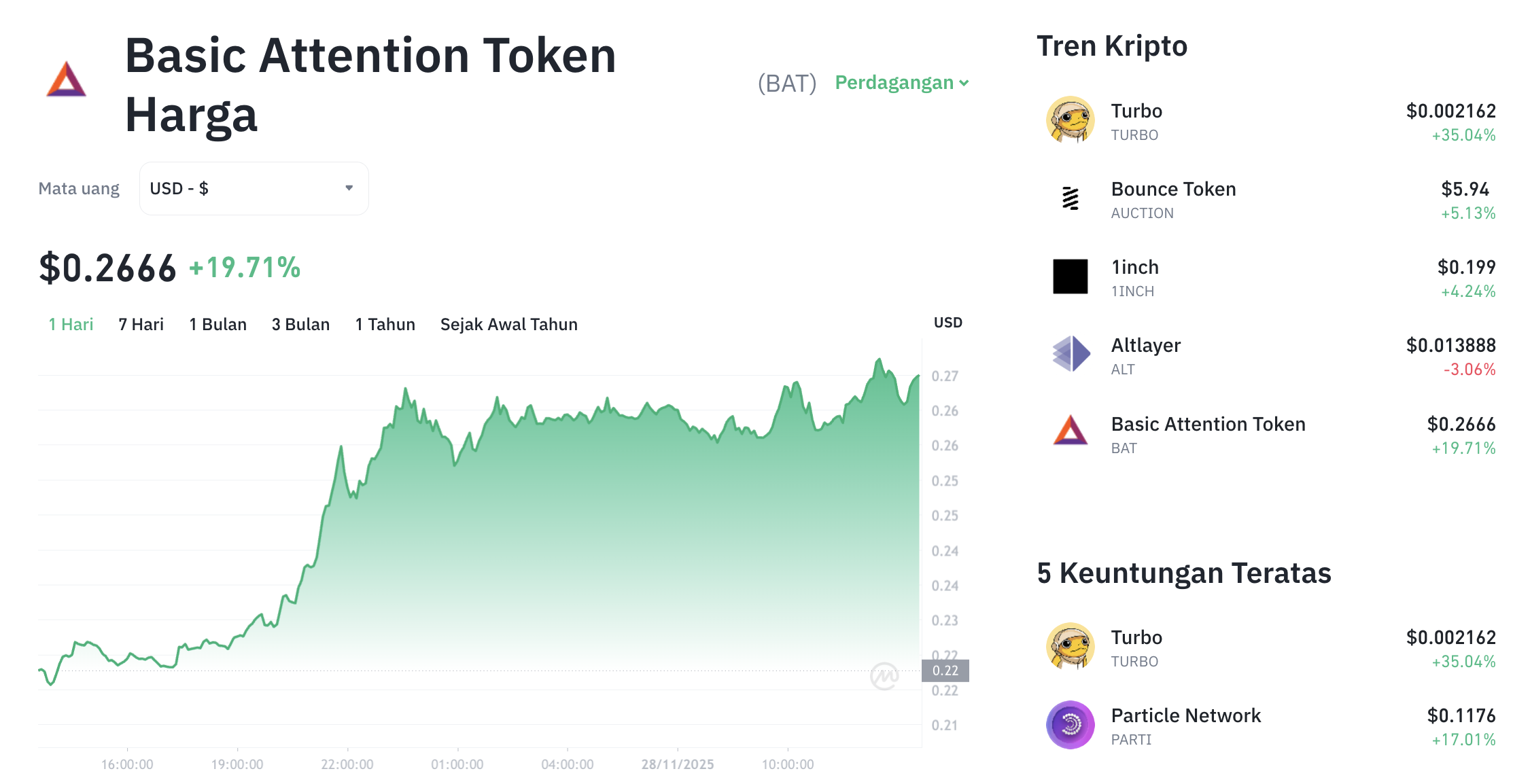This screenshot has width=1513, height=784.
Task: Switch to Sejak Awal Tahun view
Action: tap(508, 324)
